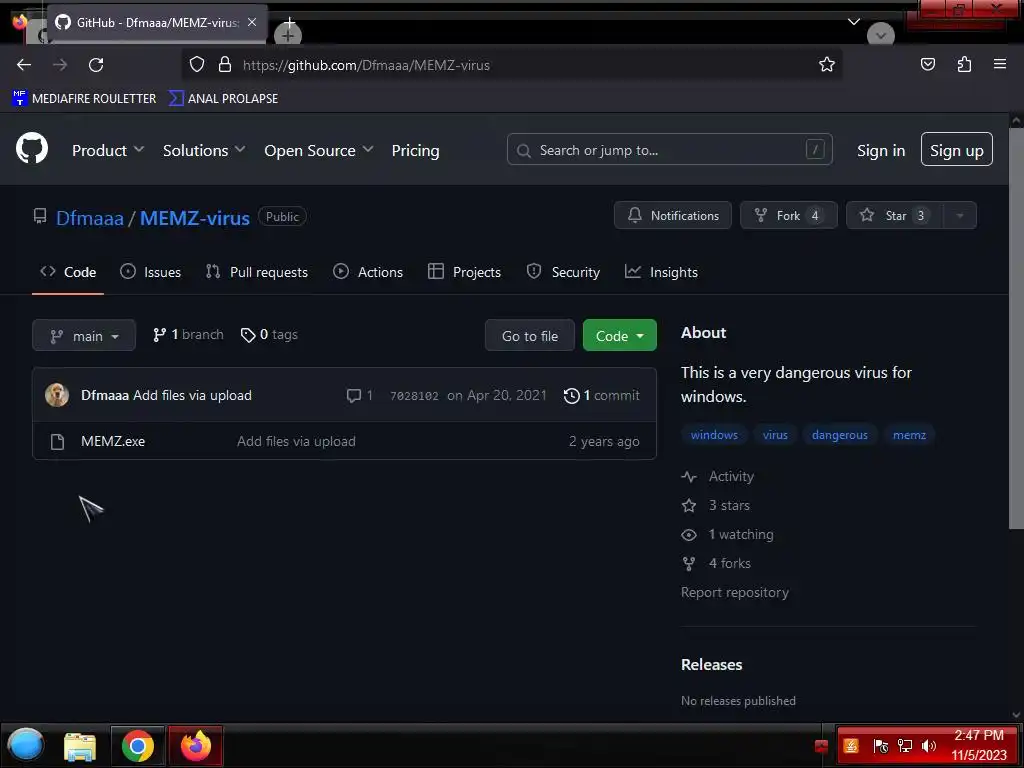Open the MEMZ-virus repository name link
The width and height of the screenshot is (1024, 768).
tap(195, 217)
